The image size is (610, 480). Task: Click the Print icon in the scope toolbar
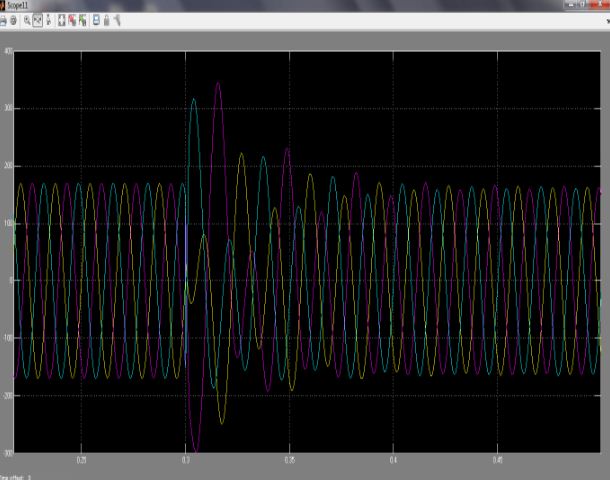(3, 21)
